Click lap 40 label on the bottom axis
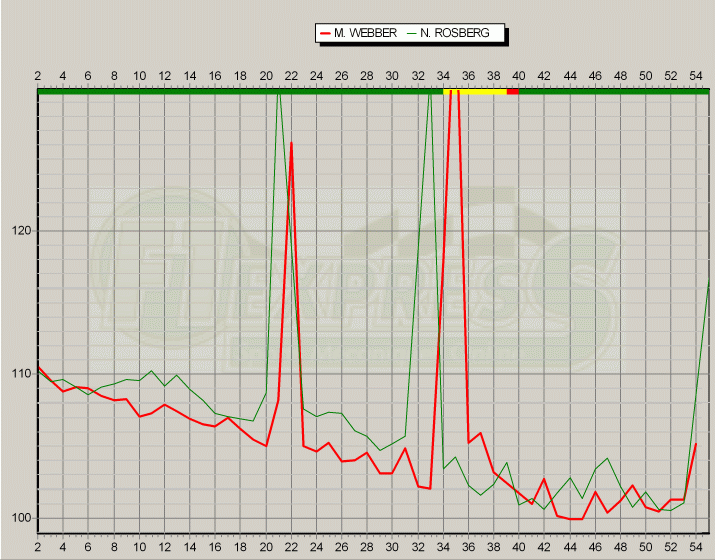 [519, 549]
